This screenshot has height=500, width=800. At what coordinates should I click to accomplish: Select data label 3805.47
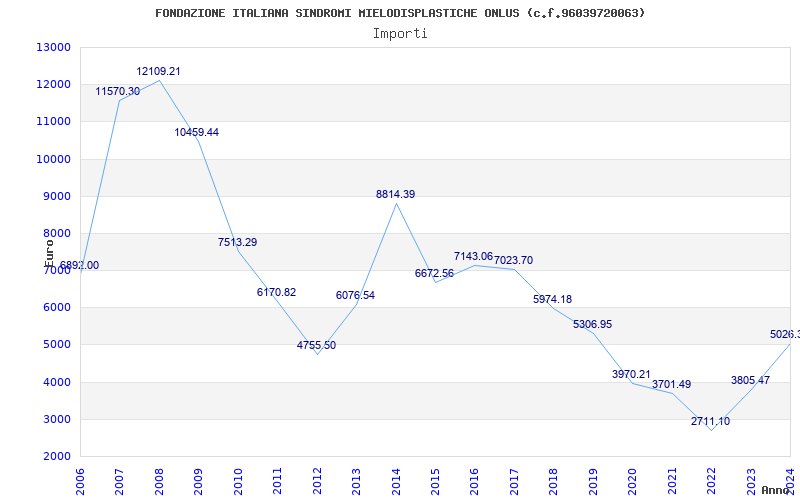coord(751,381)
